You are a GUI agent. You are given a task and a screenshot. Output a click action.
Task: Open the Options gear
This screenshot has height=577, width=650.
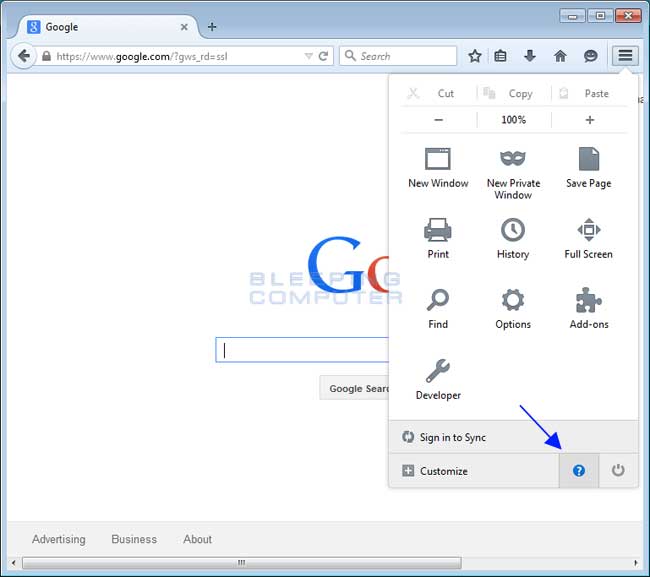pos(513,309)
